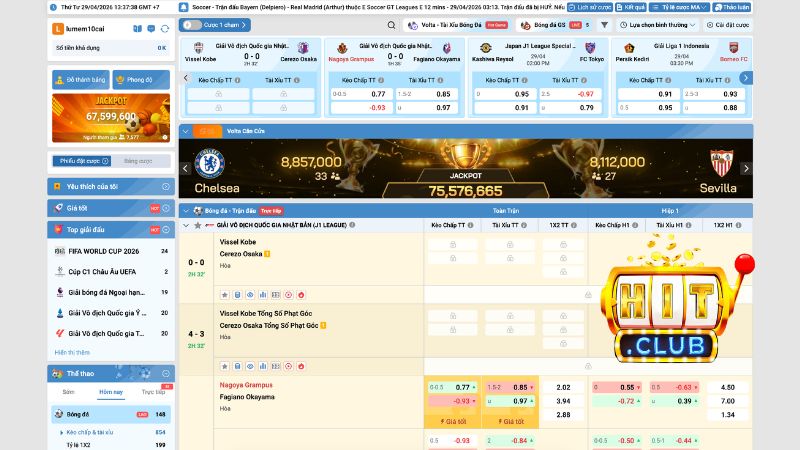Open Lịch sử cược button
The image size is (800, 450).
590,7
